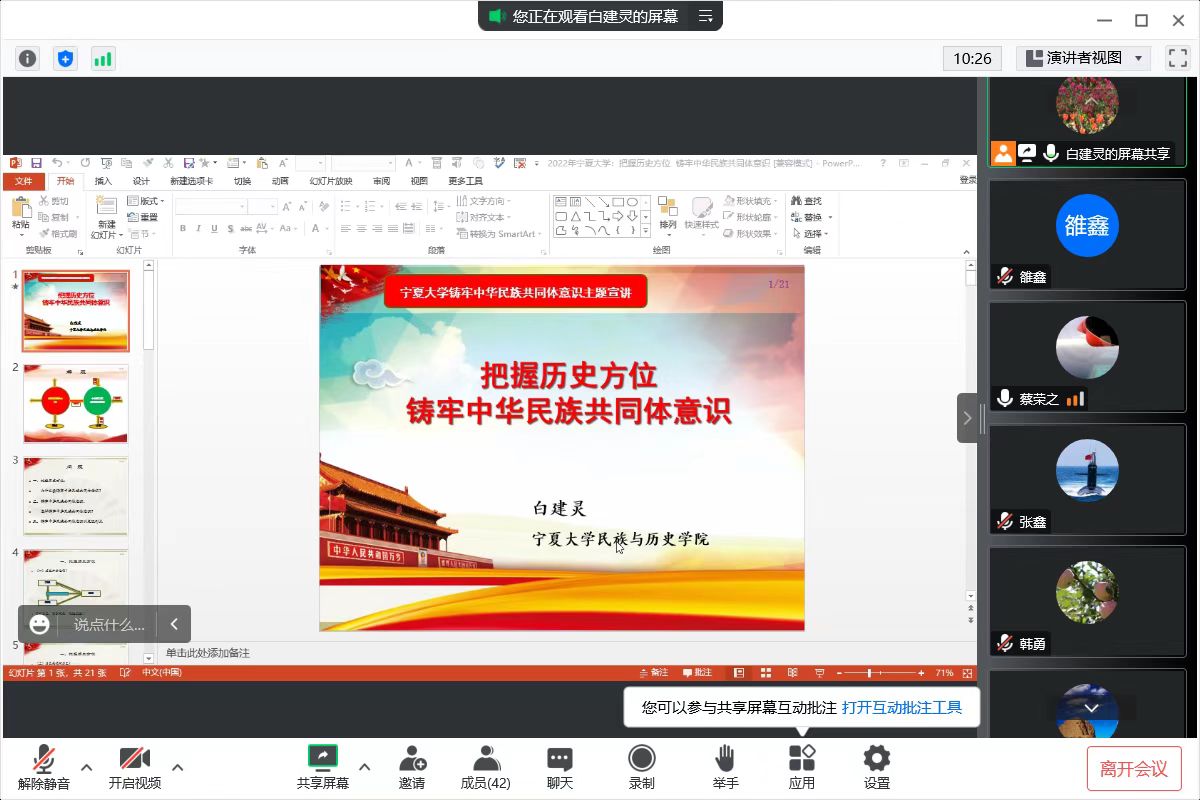1200x800 pixels.
Task: Open the Chat panel
Action: [x=560, y=767]
